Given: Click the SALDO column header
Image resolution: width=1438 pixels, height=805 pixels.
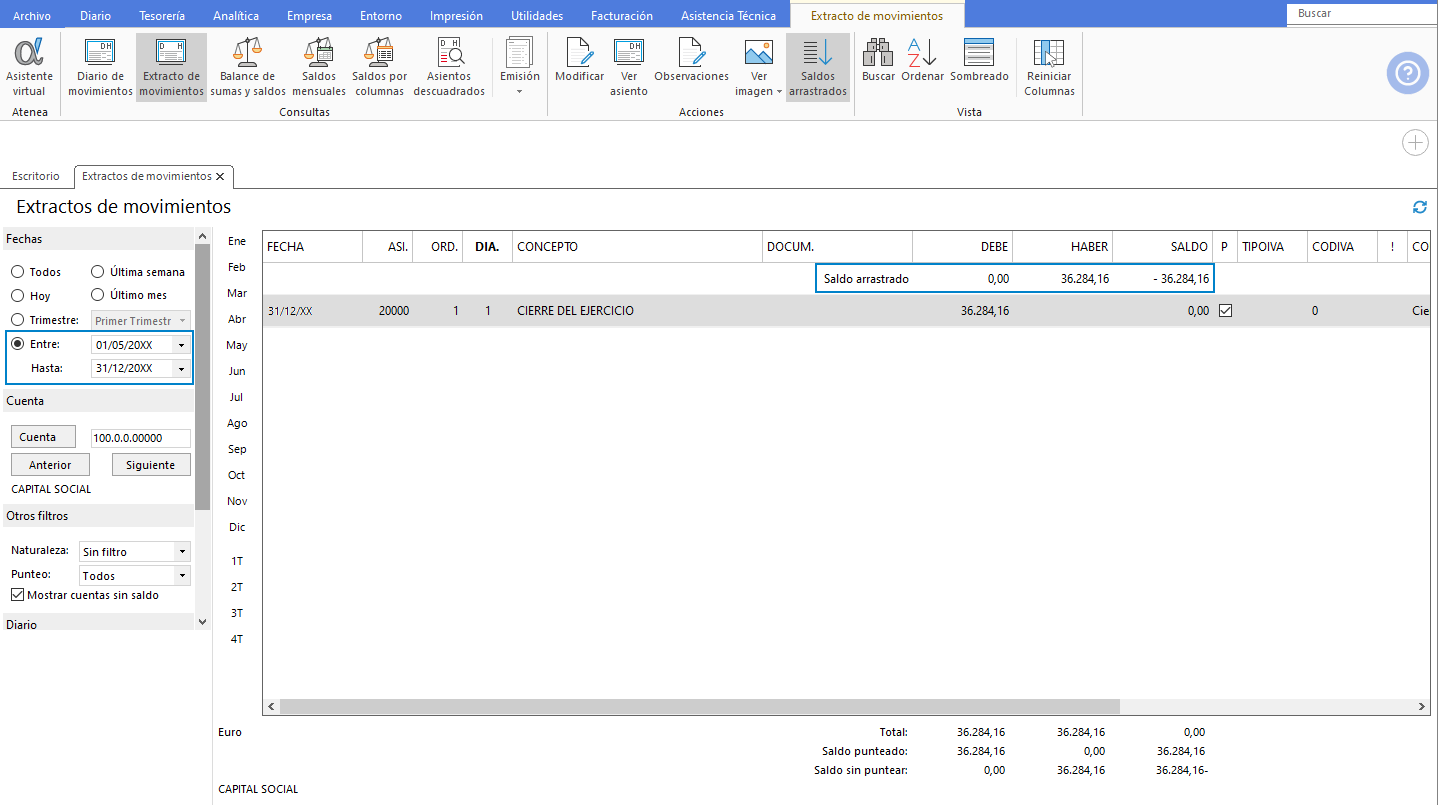Looking at the screenshot, I should click(1162, 247).
